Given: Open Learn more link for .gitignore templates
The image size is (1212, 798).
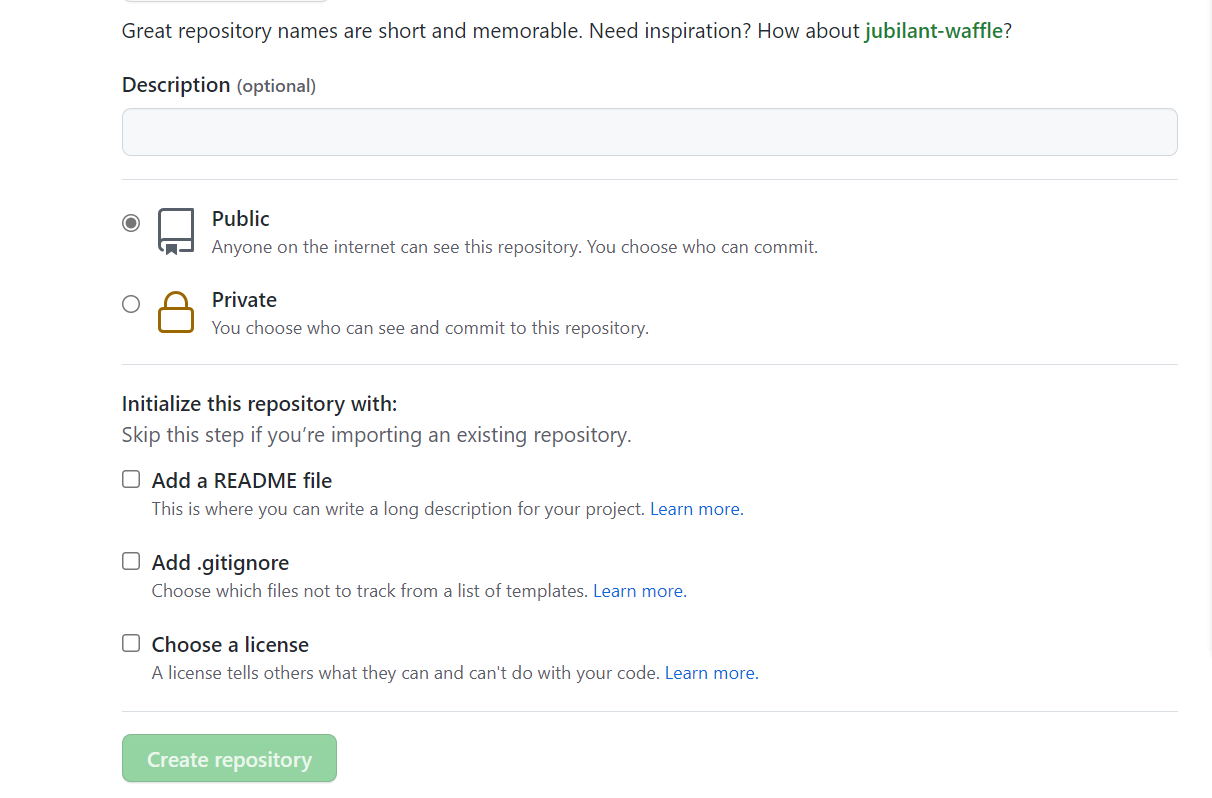Looking at the screenshot, I should click(638, 591).
